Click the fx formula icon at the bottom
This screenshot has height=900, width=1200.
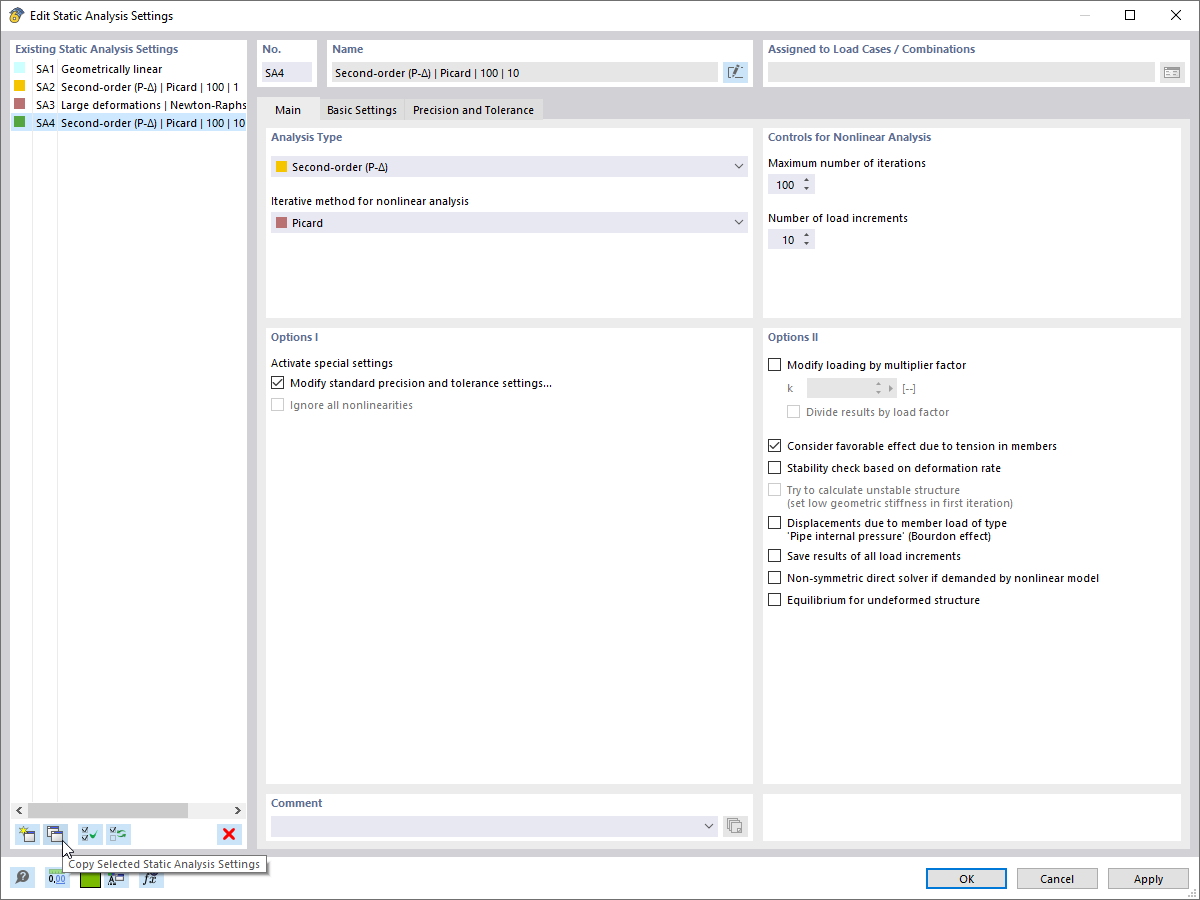pyautogui.click(x=151, y=878)
